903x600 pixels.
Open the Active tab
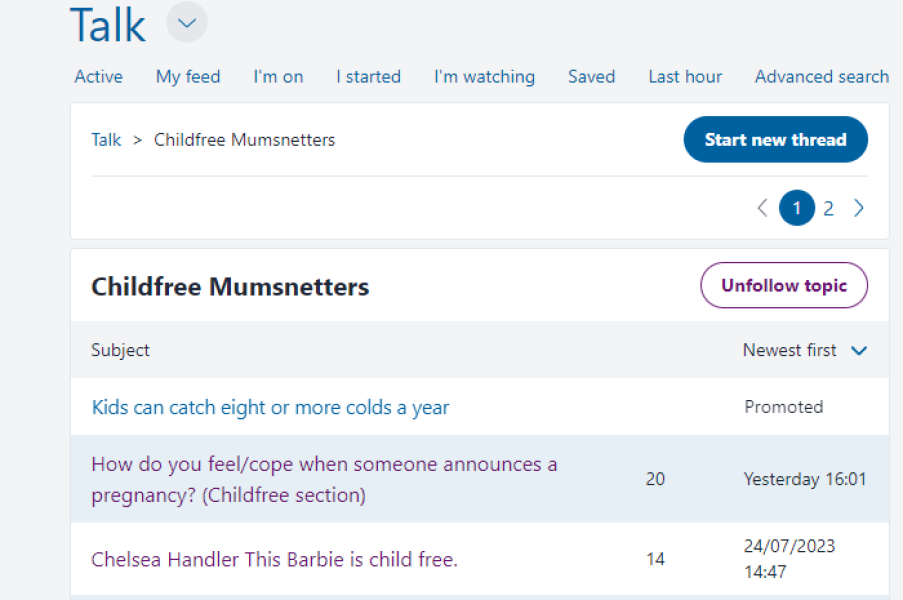point(99,77)
